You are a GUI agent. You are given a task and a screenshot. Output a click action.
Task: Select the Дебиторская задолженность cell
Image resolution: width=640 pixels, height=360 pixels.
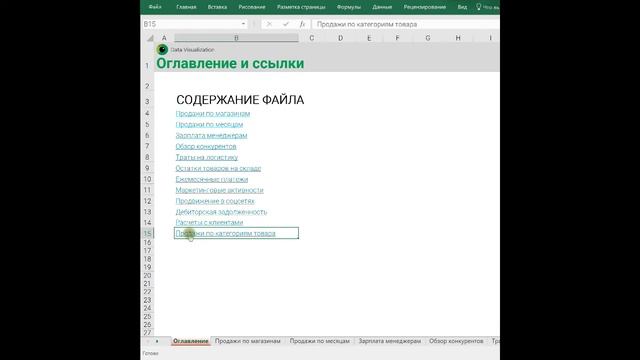point(221,212)
